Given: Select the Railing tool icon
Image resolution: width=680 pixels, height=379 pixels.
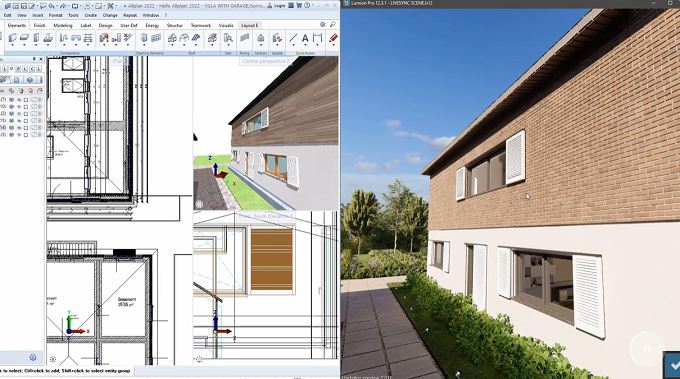Looking at the screenshot, I should point(245,38).
